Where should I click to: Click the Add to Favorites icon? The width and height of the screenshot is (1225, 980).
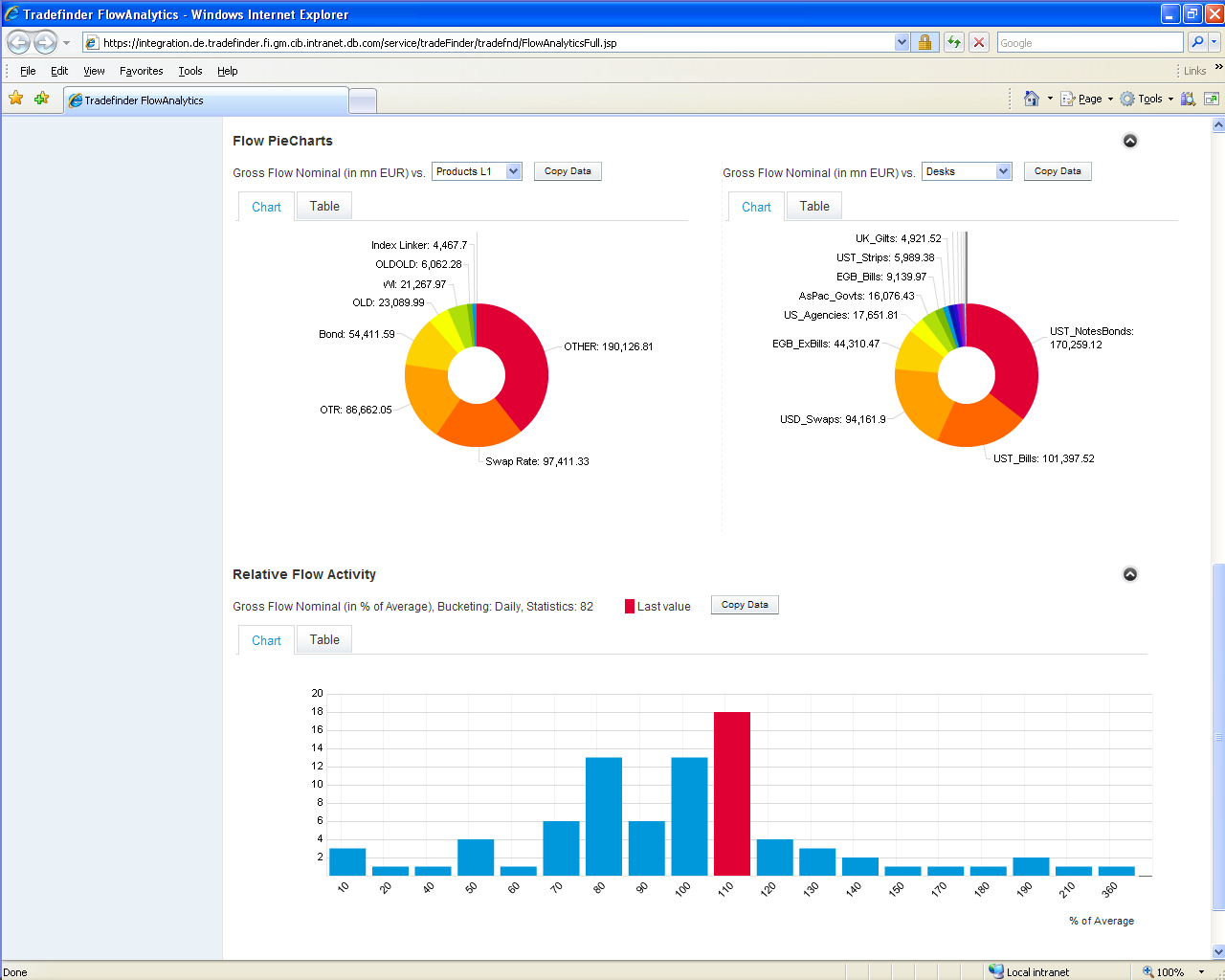[41, 99]
